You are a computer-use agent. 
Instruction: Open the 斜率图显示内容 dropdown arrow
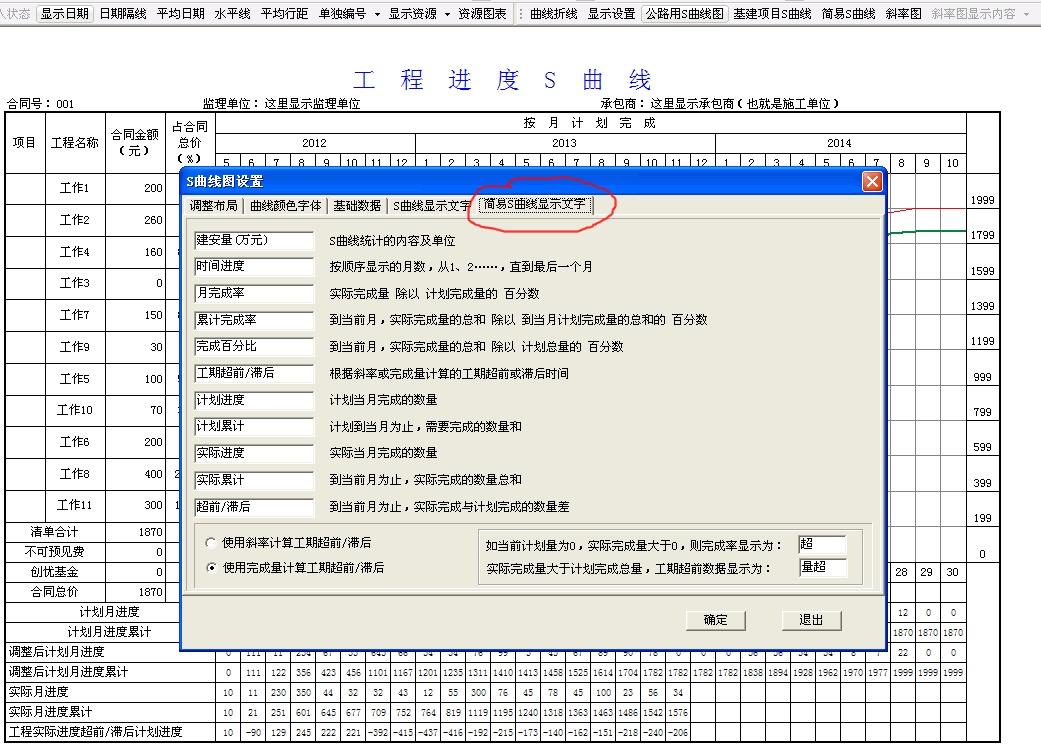[x=1026, y=14]
